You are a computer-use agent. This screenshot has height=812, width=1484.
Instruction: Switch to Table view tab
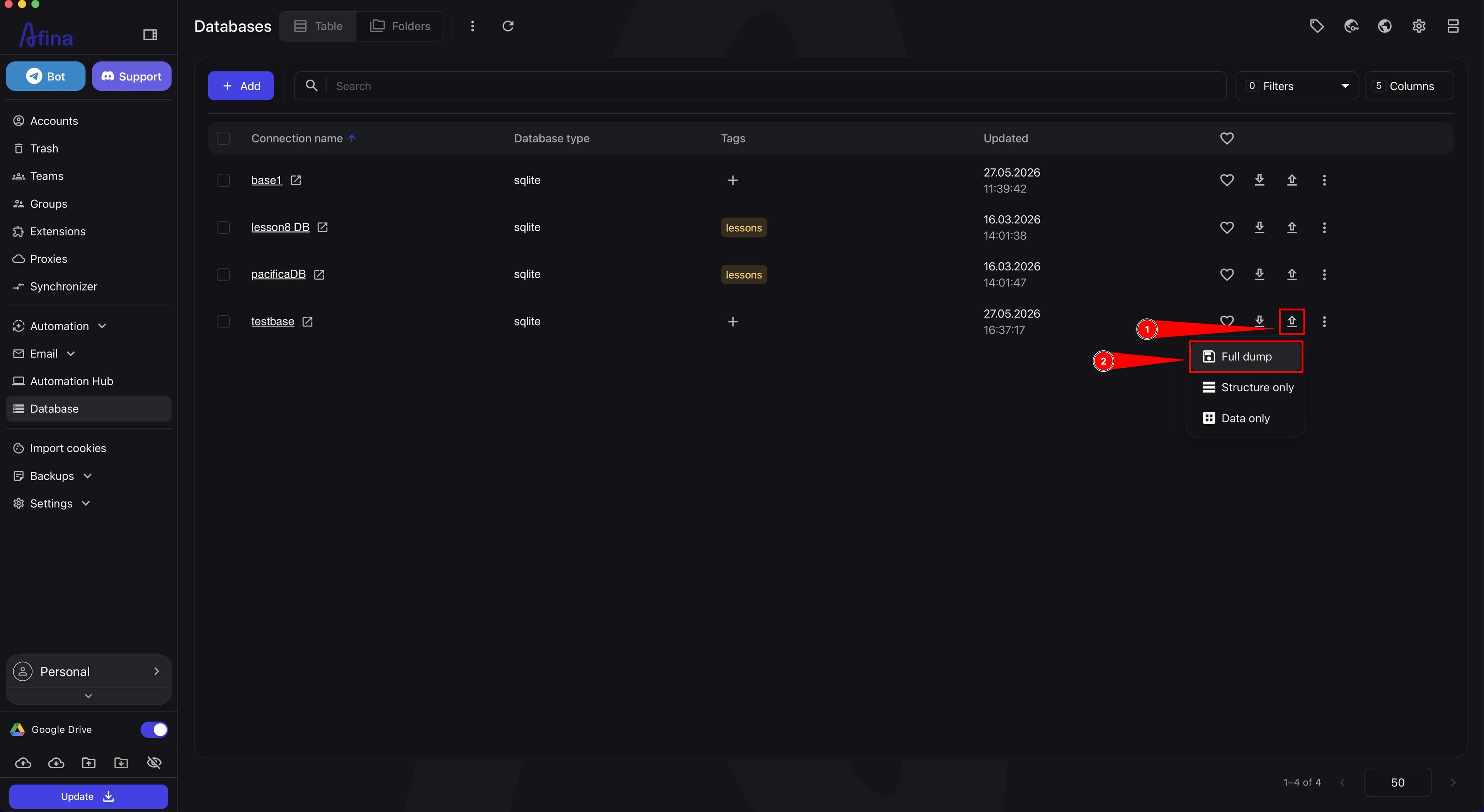318,26
